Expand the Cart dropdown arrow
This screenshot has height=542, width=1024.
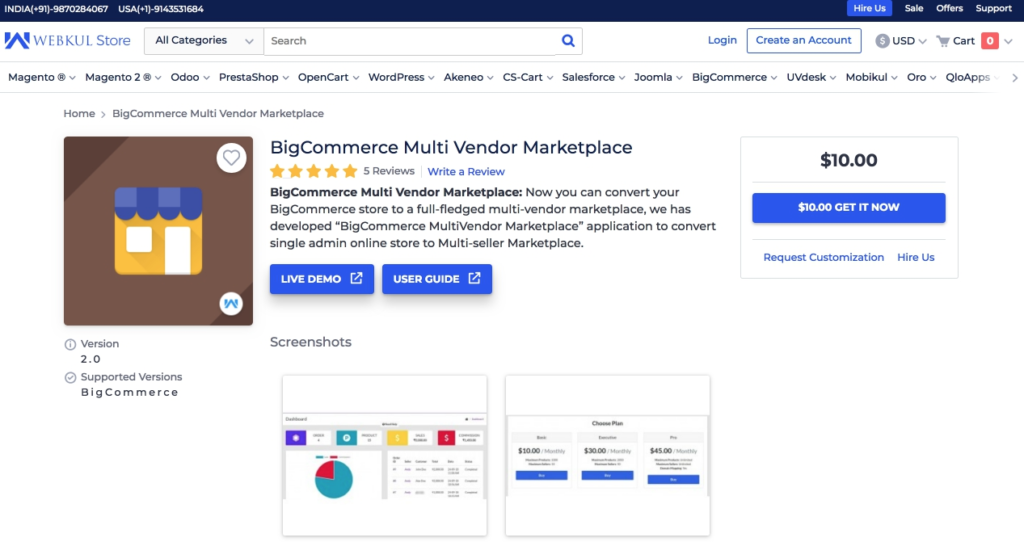click(x=1008, y=41)
